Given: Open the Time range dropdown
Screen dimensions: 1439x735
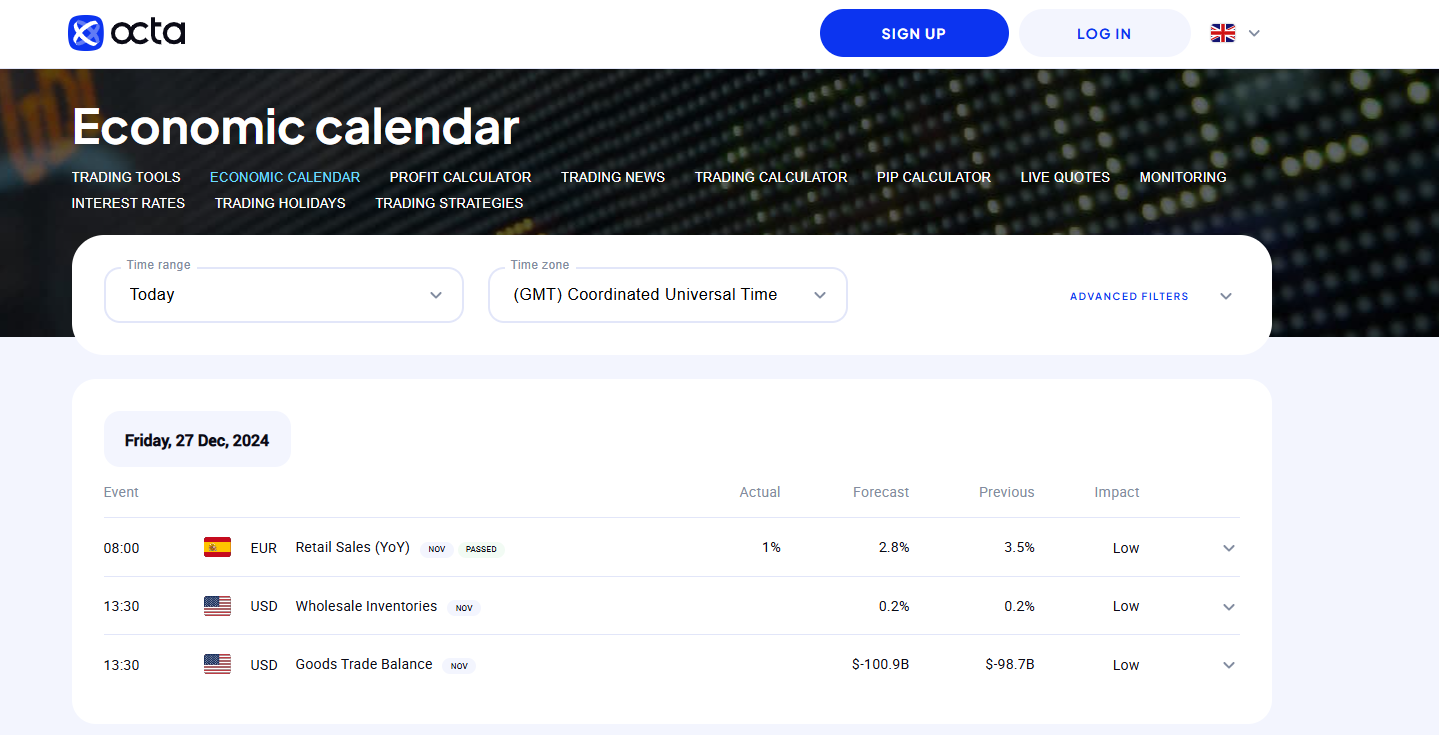Looking at the screenshot, I should [x=284, y=295].
